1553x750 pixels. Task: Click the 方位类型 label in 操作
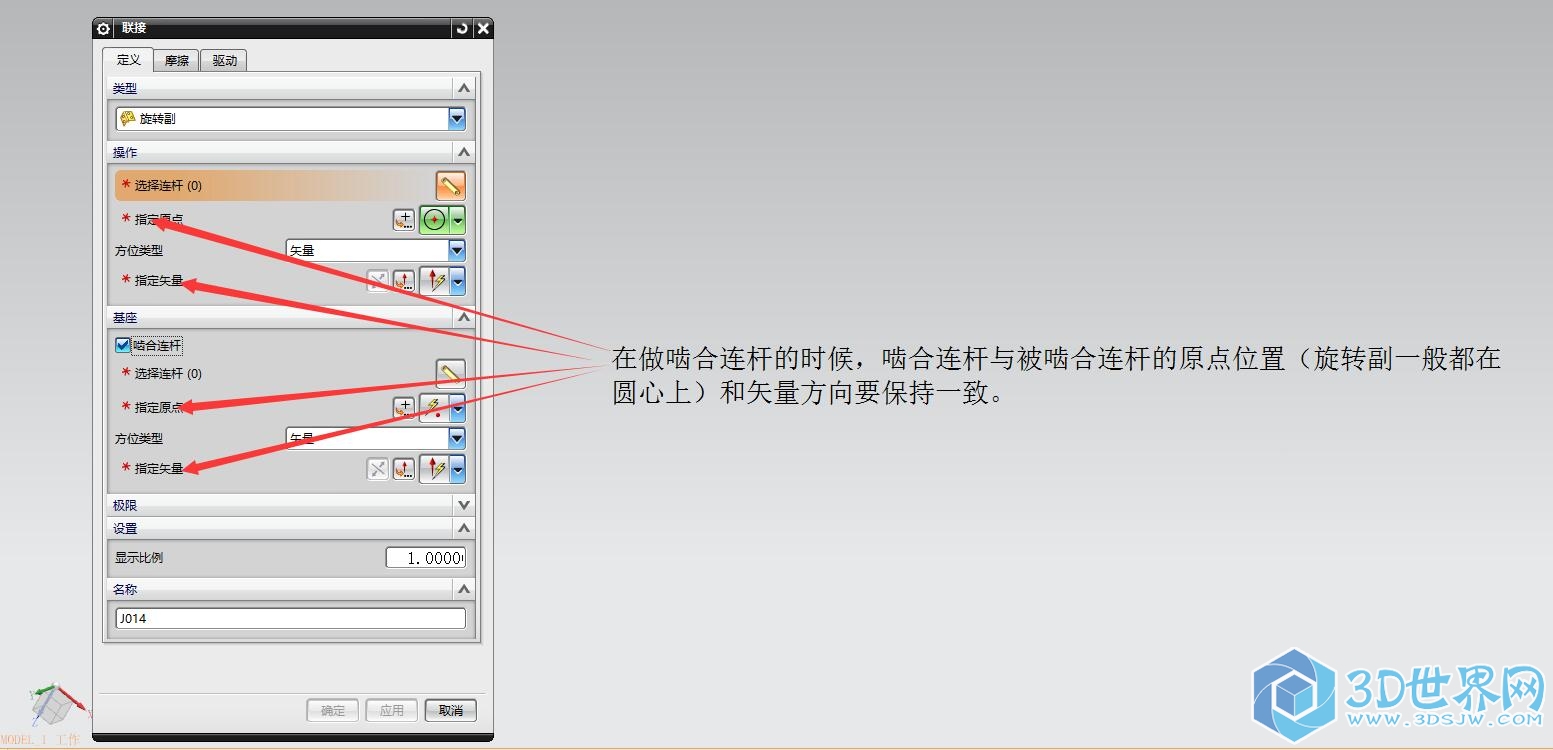(139, 251)
